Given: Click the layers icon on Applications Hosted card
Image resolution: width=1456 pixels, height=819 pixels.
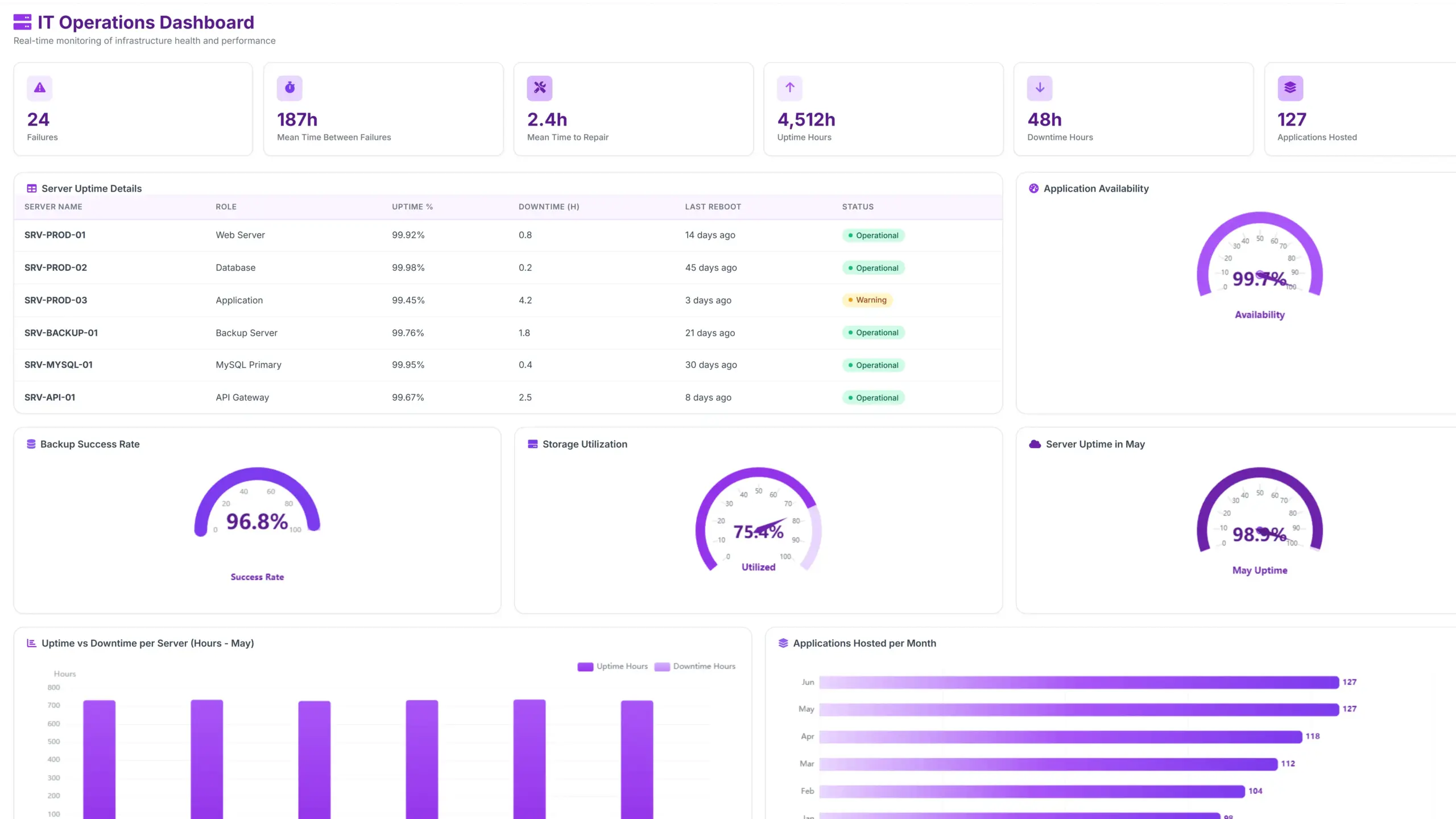Looking at the screenshot, I should click(1290, 88).
